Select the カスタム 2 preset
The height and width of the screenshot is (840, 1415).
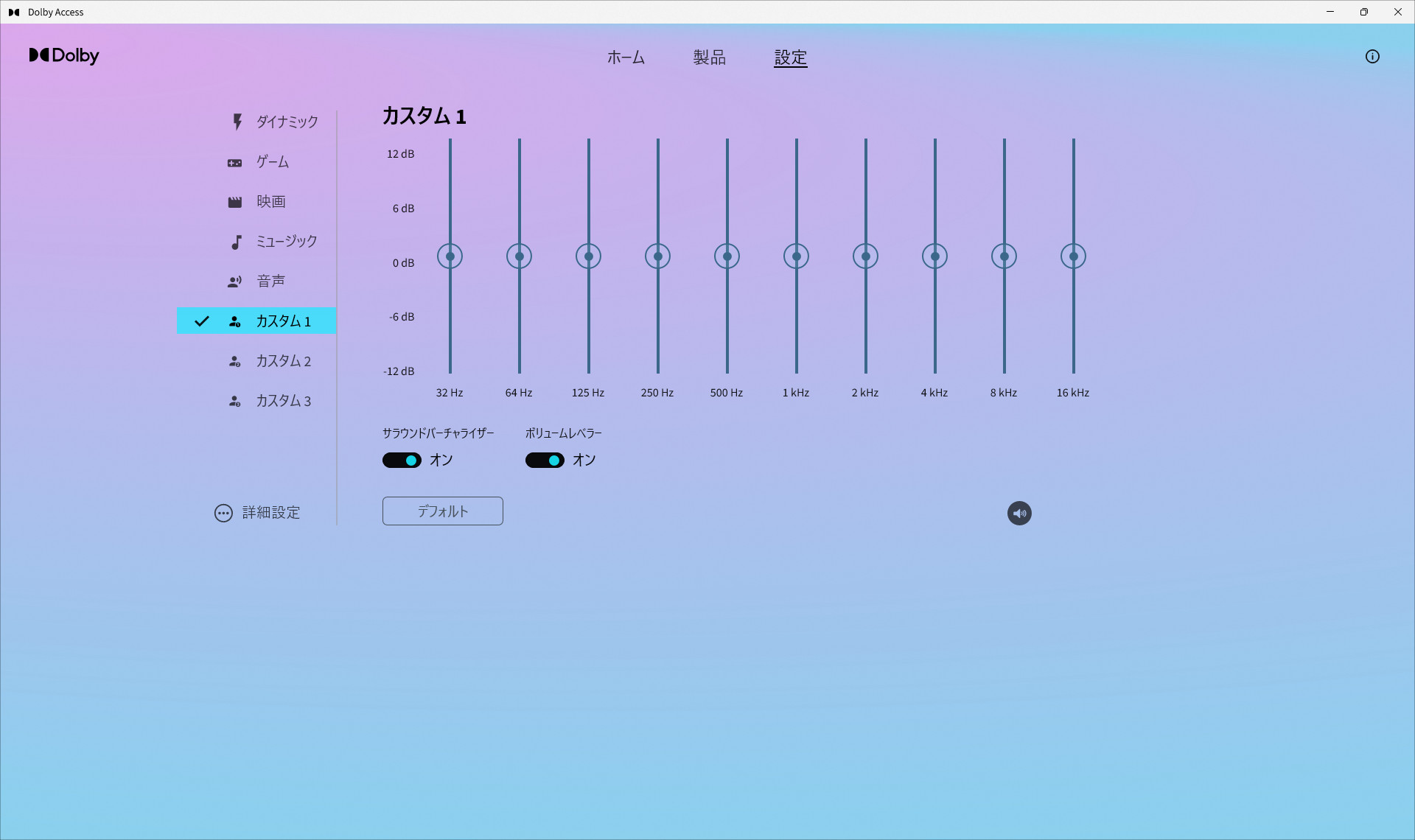click(283, 361)
